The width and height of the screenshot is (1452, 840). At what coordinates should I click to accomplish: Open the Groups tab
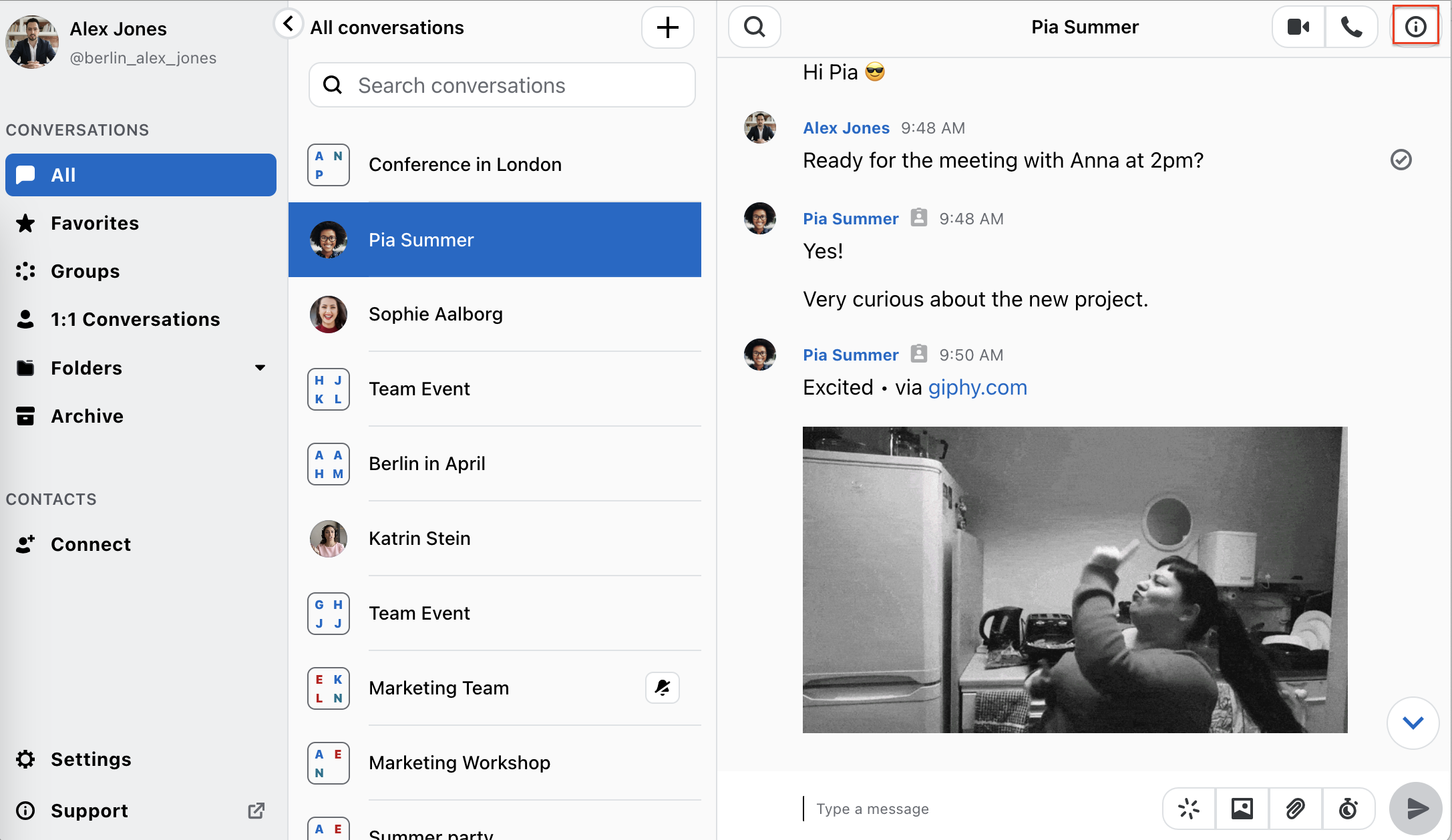click(141, 271)
